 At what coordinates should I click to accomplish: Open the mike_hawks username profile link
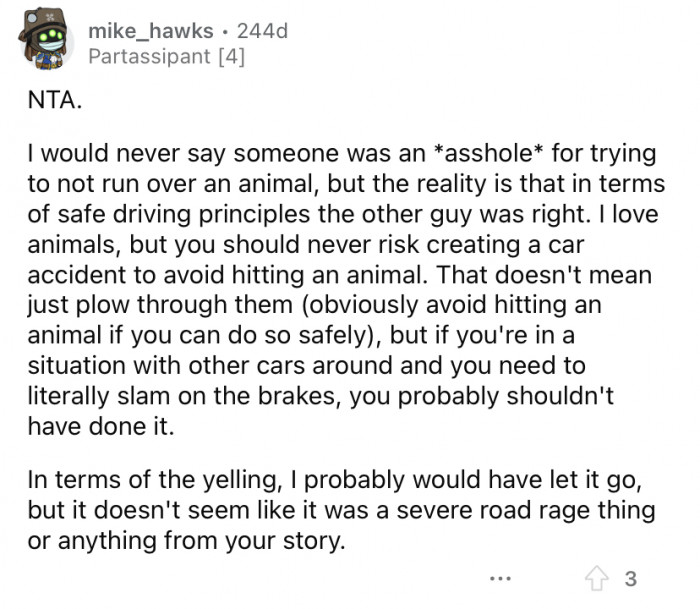tap(151, 32)
